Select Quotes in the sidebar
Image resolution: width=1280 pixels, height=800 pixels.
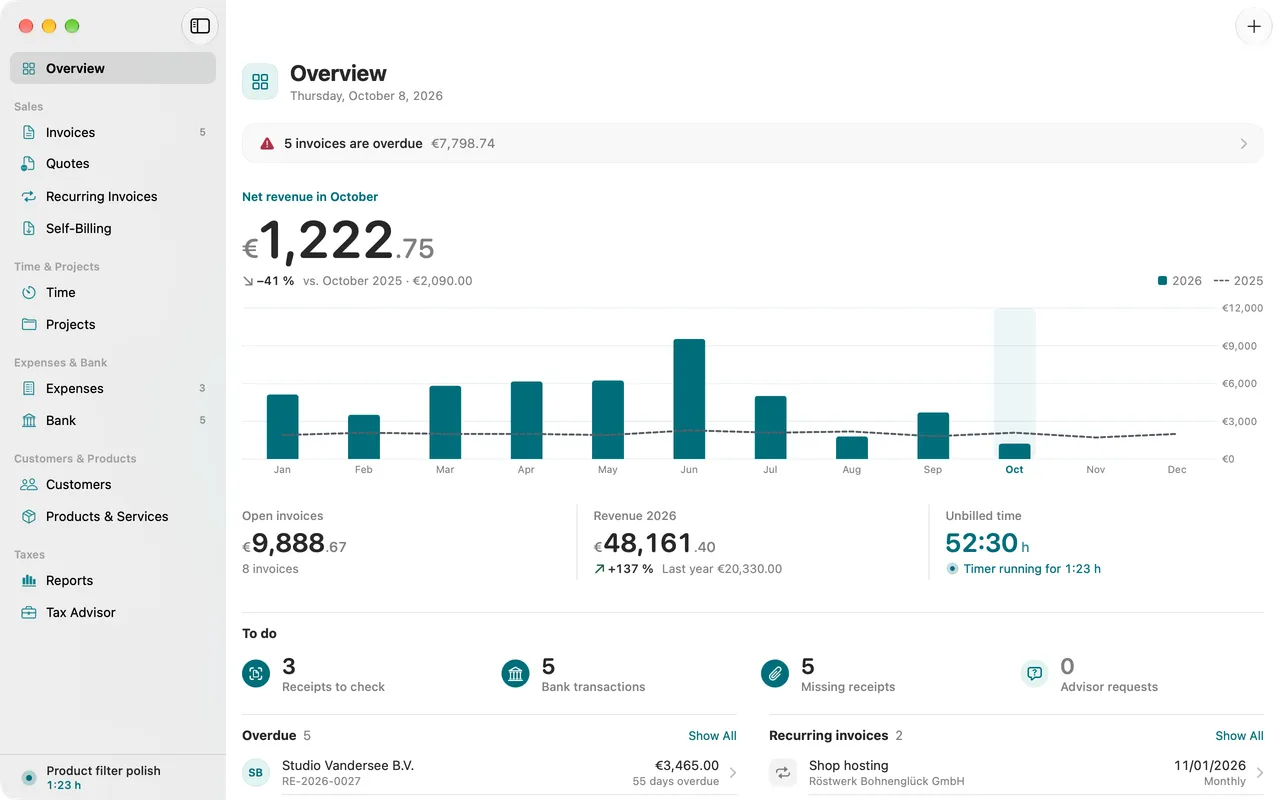click(x=113, y=164)
